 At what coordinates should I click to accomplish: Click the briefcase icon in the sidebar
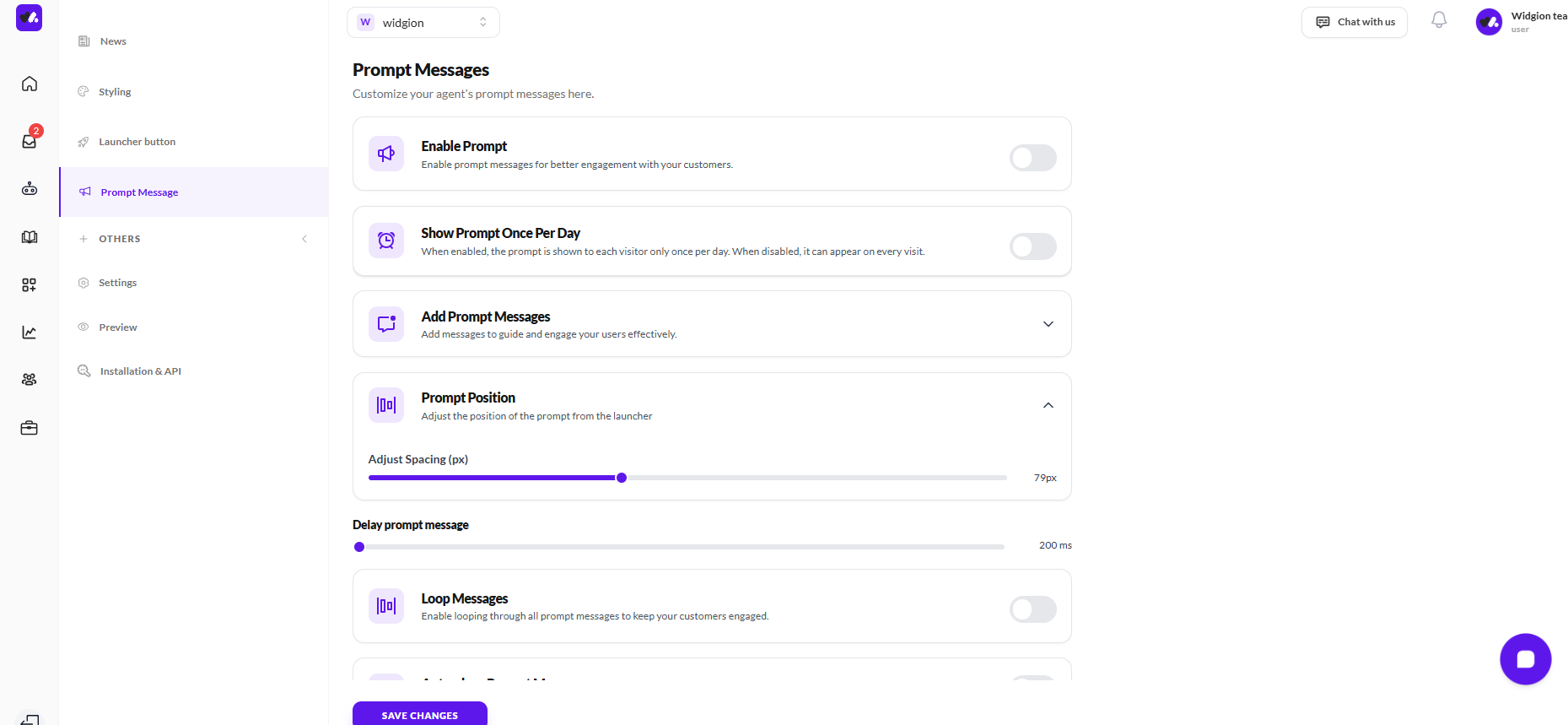[30, 428]
